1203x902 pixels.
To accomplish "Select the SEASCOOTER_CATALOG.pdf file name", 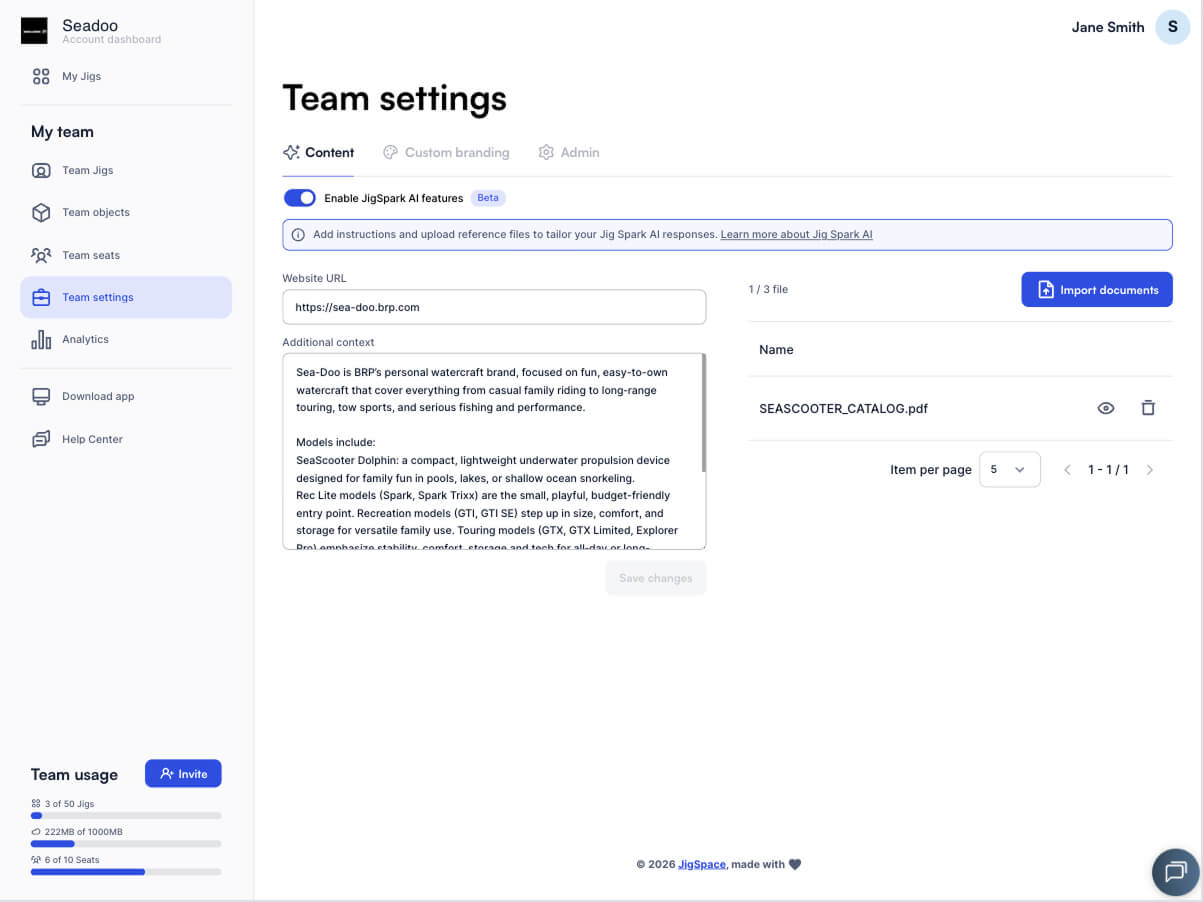I will [x=843, y=408].
